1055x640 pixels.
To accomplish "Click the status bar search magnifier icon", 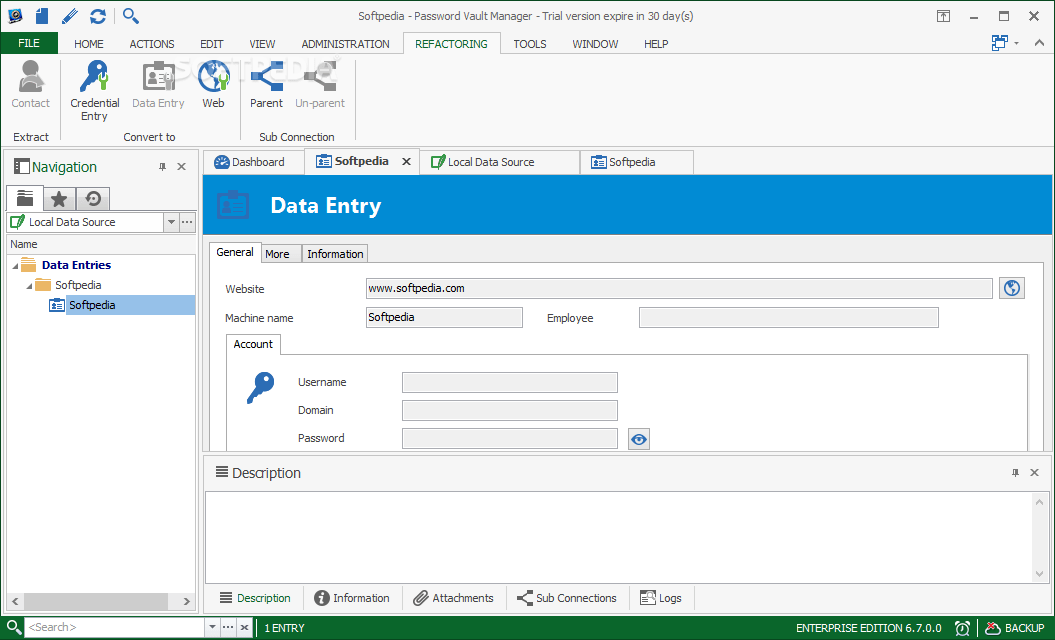I will (x=13, y=627).
